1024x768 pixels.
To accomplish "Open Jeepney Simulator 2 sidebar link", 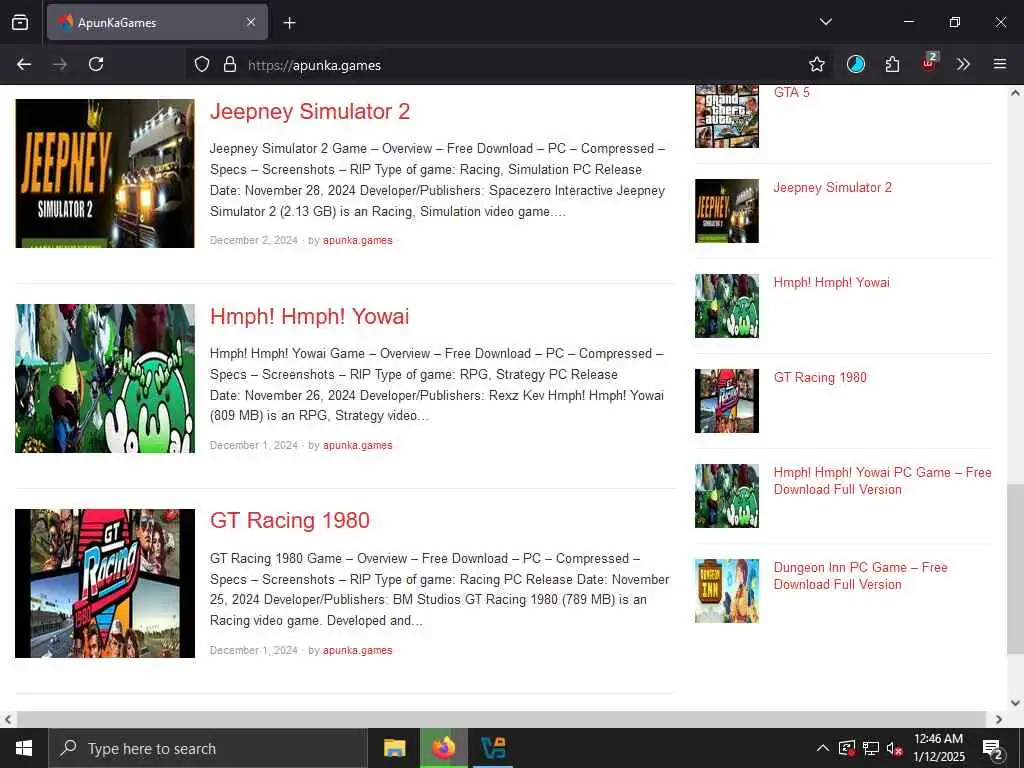I will coord(832,187).
